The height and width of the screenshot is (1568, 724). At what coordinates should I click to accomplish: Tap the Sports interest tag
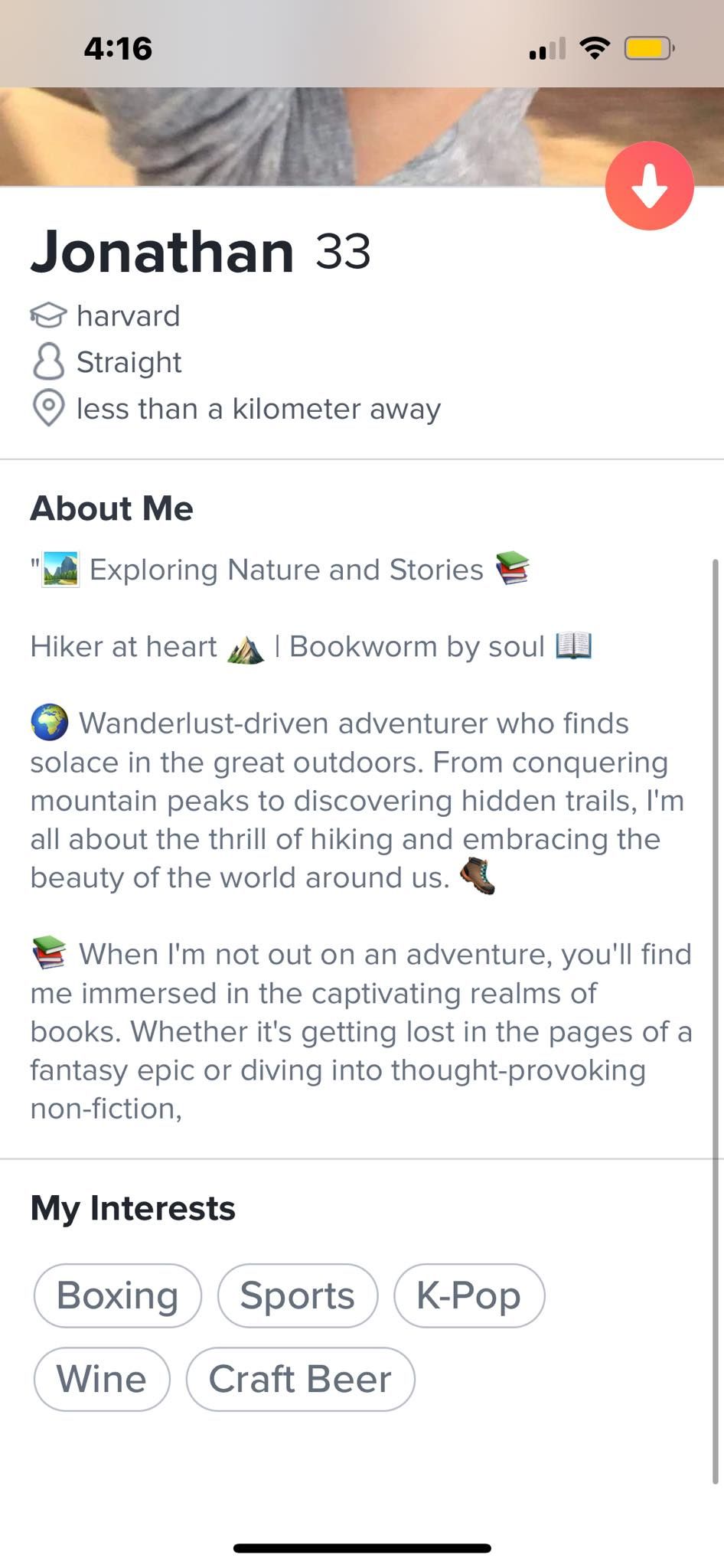pyautogui.click(x=297, y=1295)
